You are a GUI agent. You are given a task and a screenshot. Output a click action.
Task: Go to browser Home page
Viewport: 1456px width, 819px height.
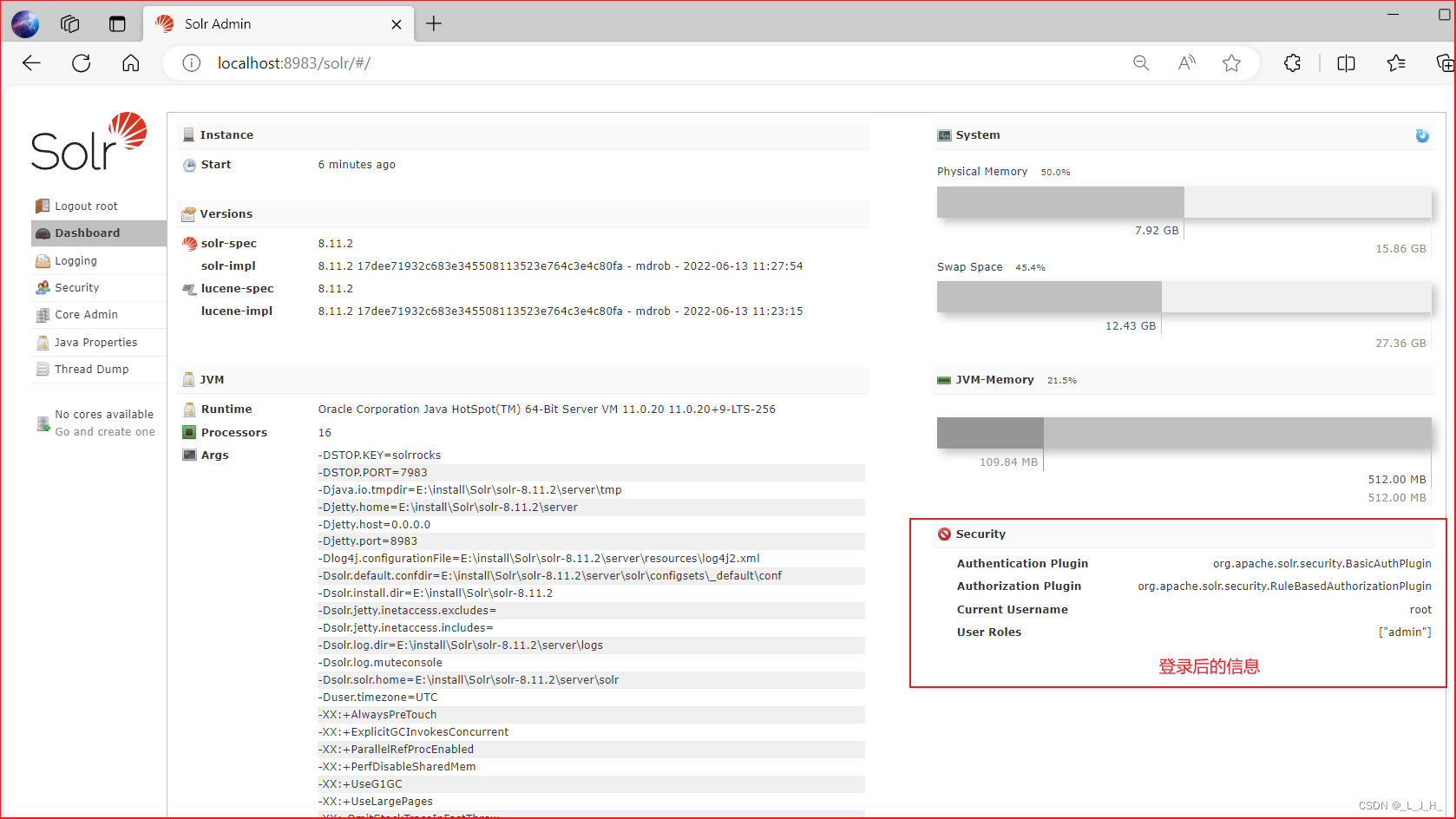pyautogui.click(x=131, y=63)
